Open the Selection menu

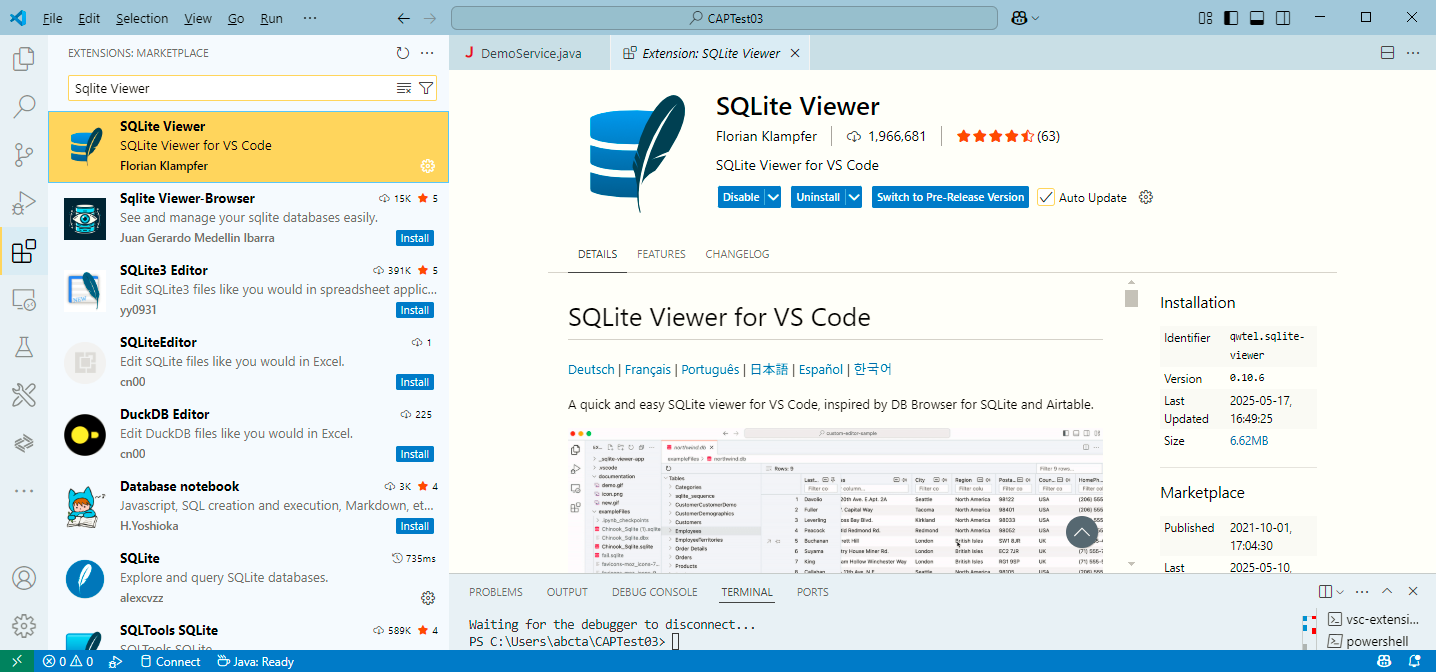point(142,18)
